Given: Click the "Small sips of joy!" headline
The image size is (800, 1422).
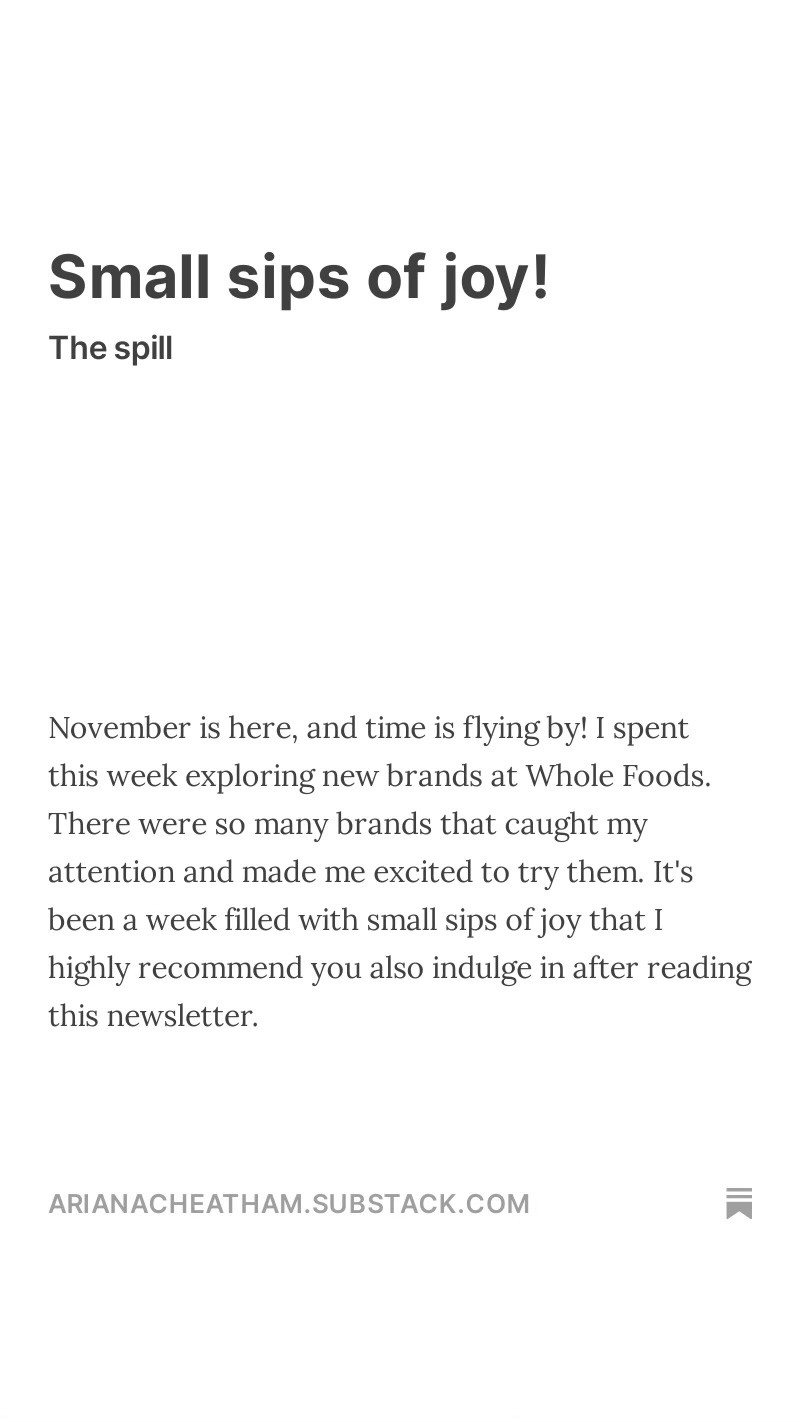Looking at the screenshot, I should tap(299, 277).
